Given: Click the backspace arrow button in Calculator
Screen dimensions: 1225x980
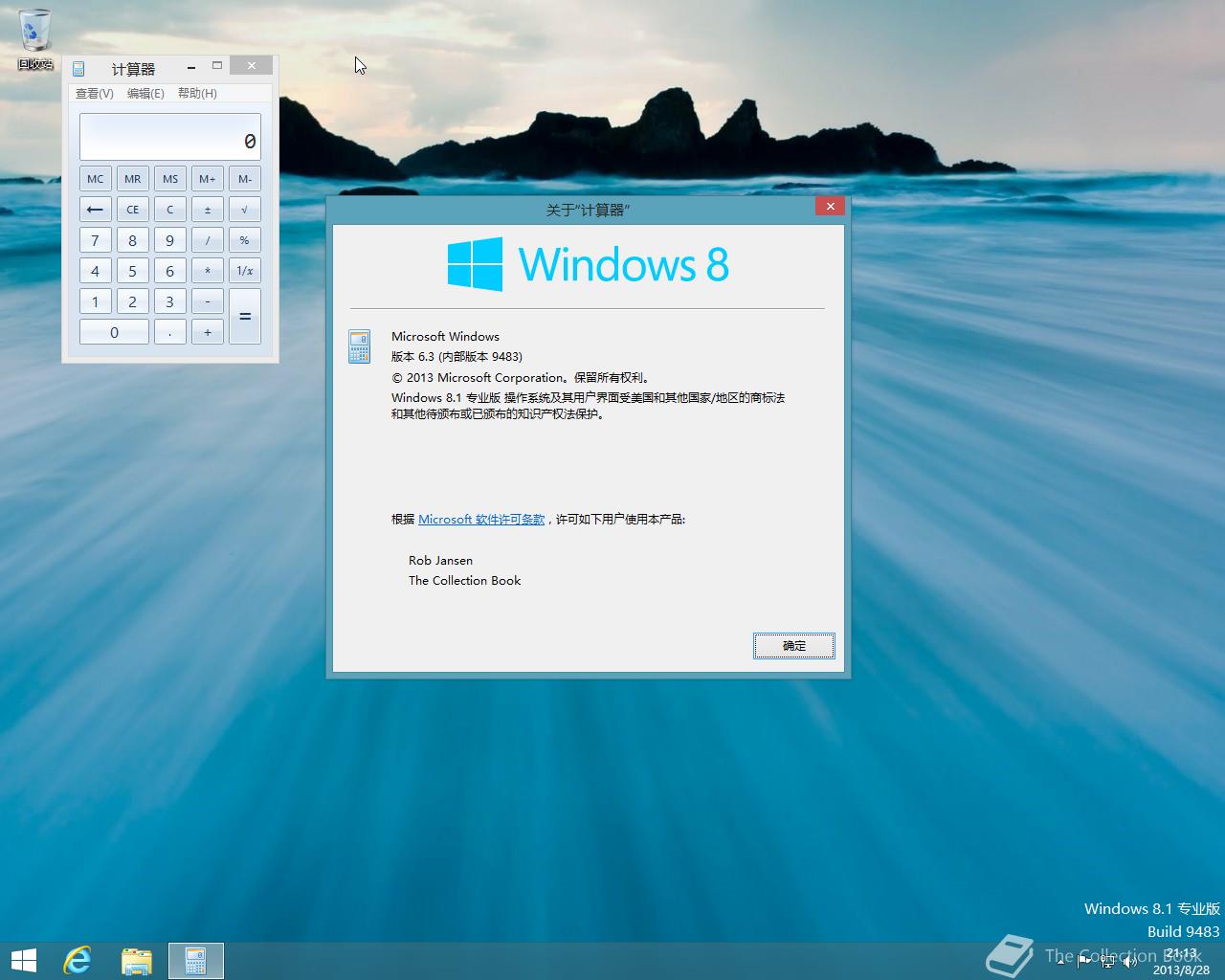Looking at the screenshot, I should tap(96, 210).
